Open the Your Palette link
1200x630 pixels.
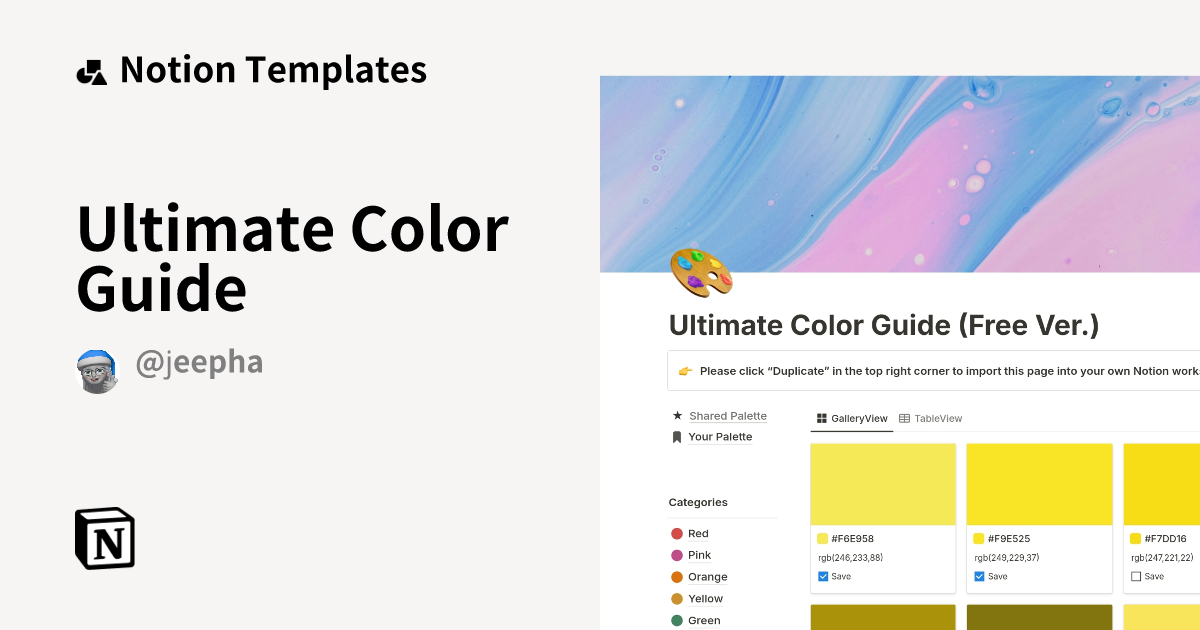pyautogui.click(x=722, y=436)
